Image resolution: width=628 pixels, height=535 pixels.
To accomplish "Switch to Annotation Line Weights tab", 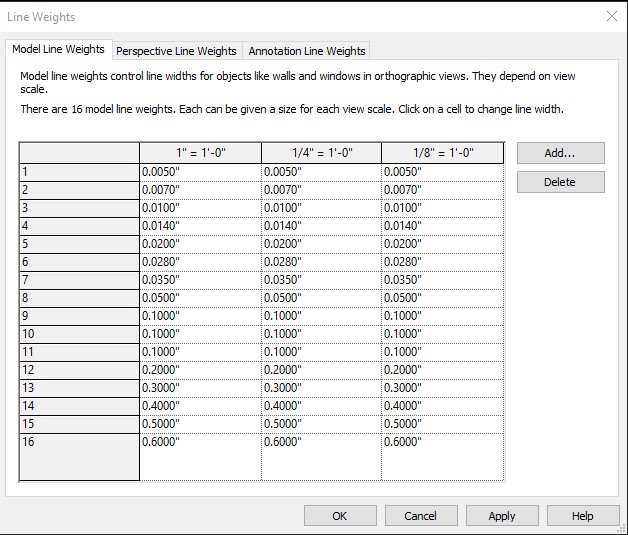I will (307, 51).
